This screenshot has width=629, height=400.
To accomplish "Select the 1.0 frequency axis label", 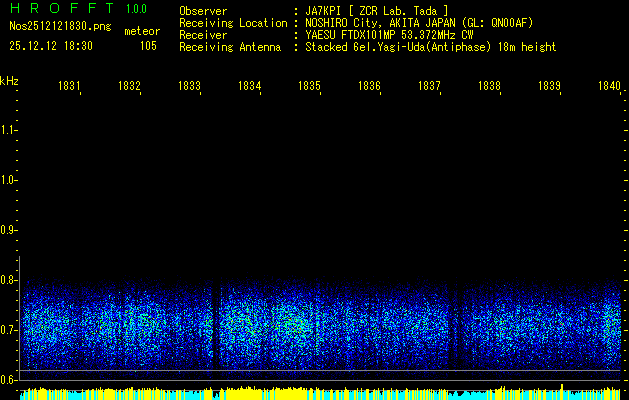I will (x=9, y=180).
